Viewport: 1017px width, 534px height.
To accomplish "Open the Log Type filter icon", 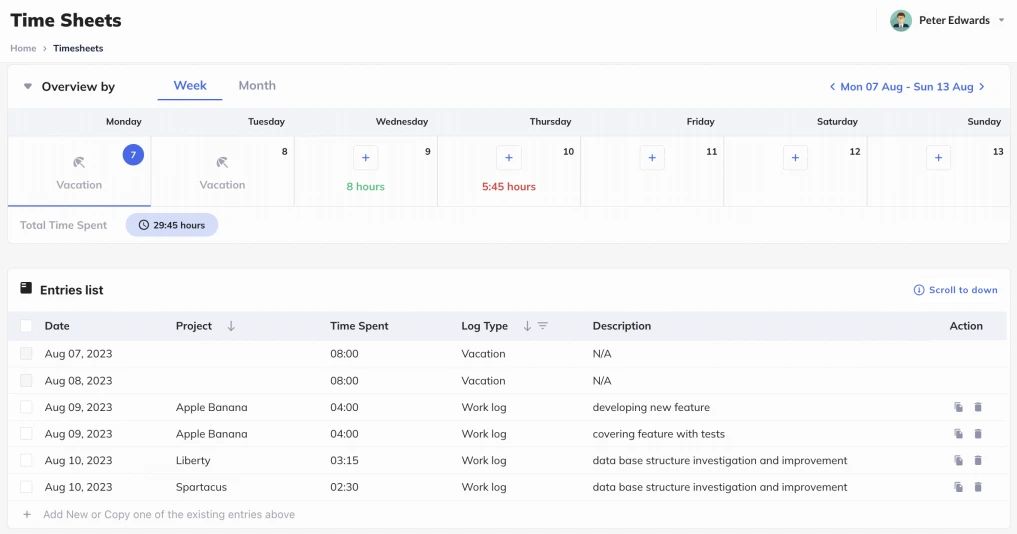I will pos(543,326).
